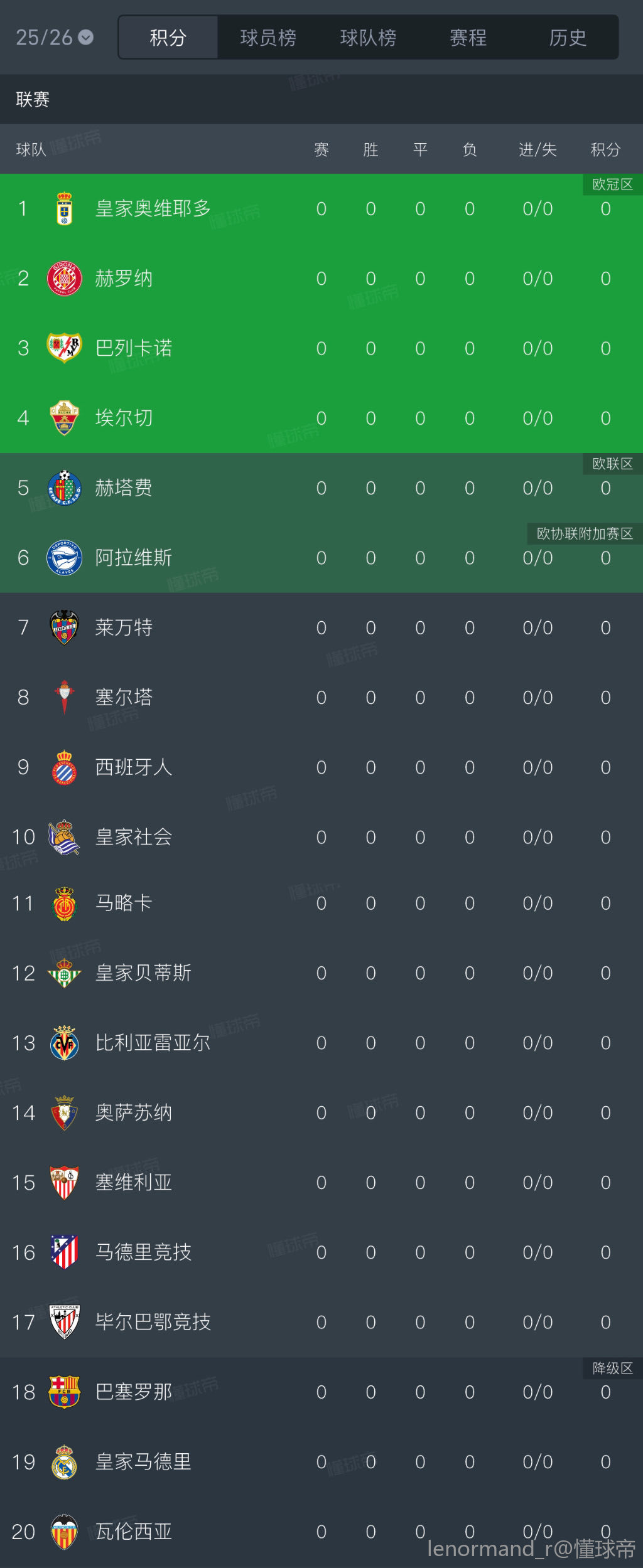
Task: Click the Girona club crest
Action: coord(64,279)
